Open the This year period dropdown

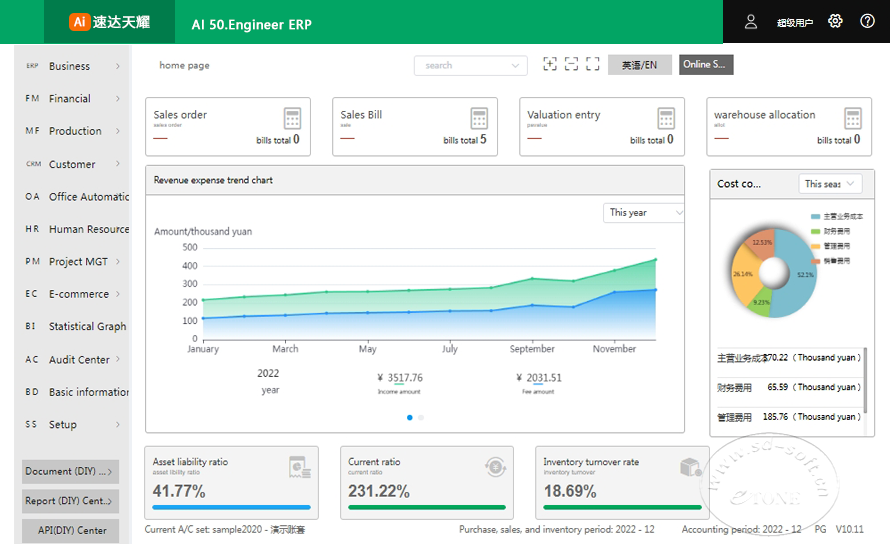[x=644, y=213]
